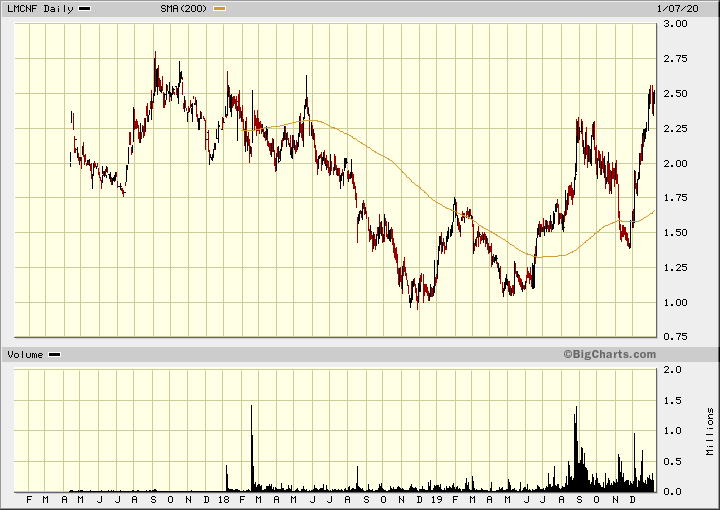This screenshot has width=720, height=510.
Task: Click the 0.0 volume axis label
Action: (x=673, y=491)
